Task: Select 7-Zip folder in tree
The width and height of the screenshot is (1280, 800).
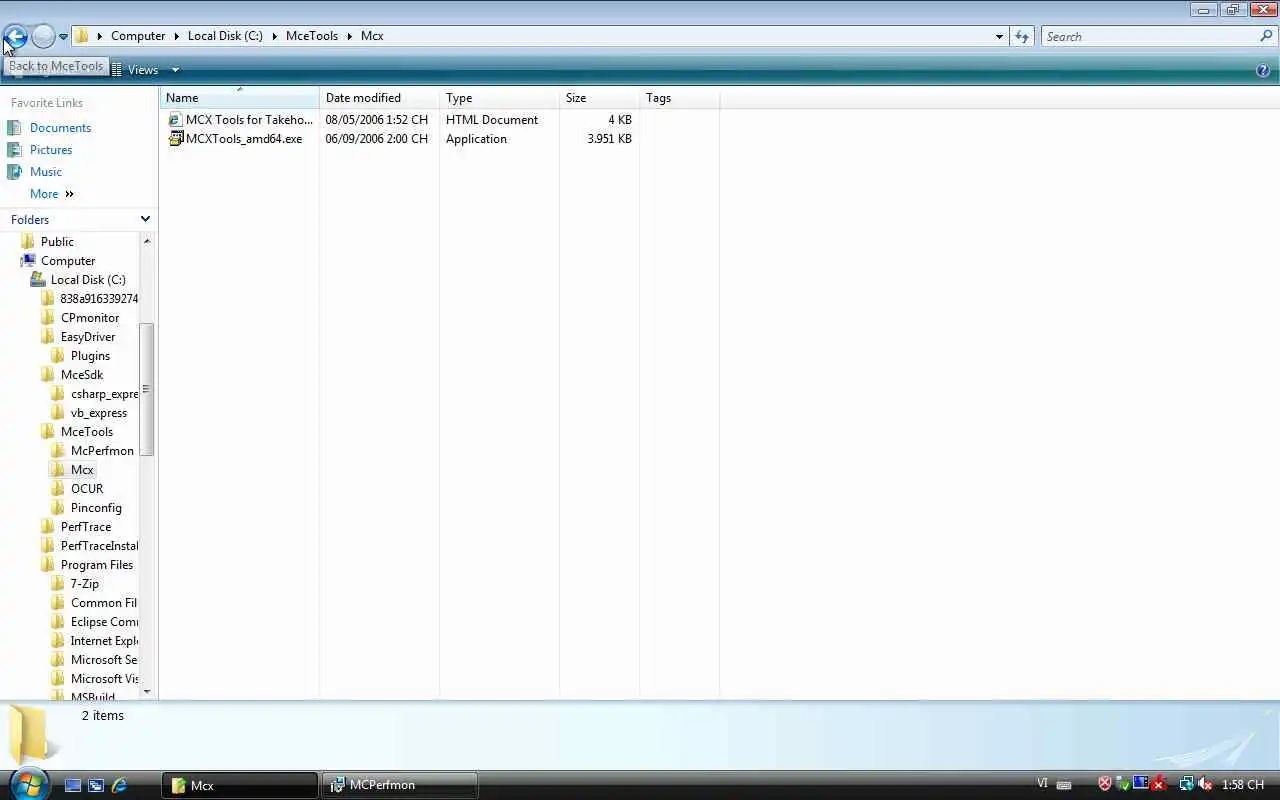Action: pos(85,584)
